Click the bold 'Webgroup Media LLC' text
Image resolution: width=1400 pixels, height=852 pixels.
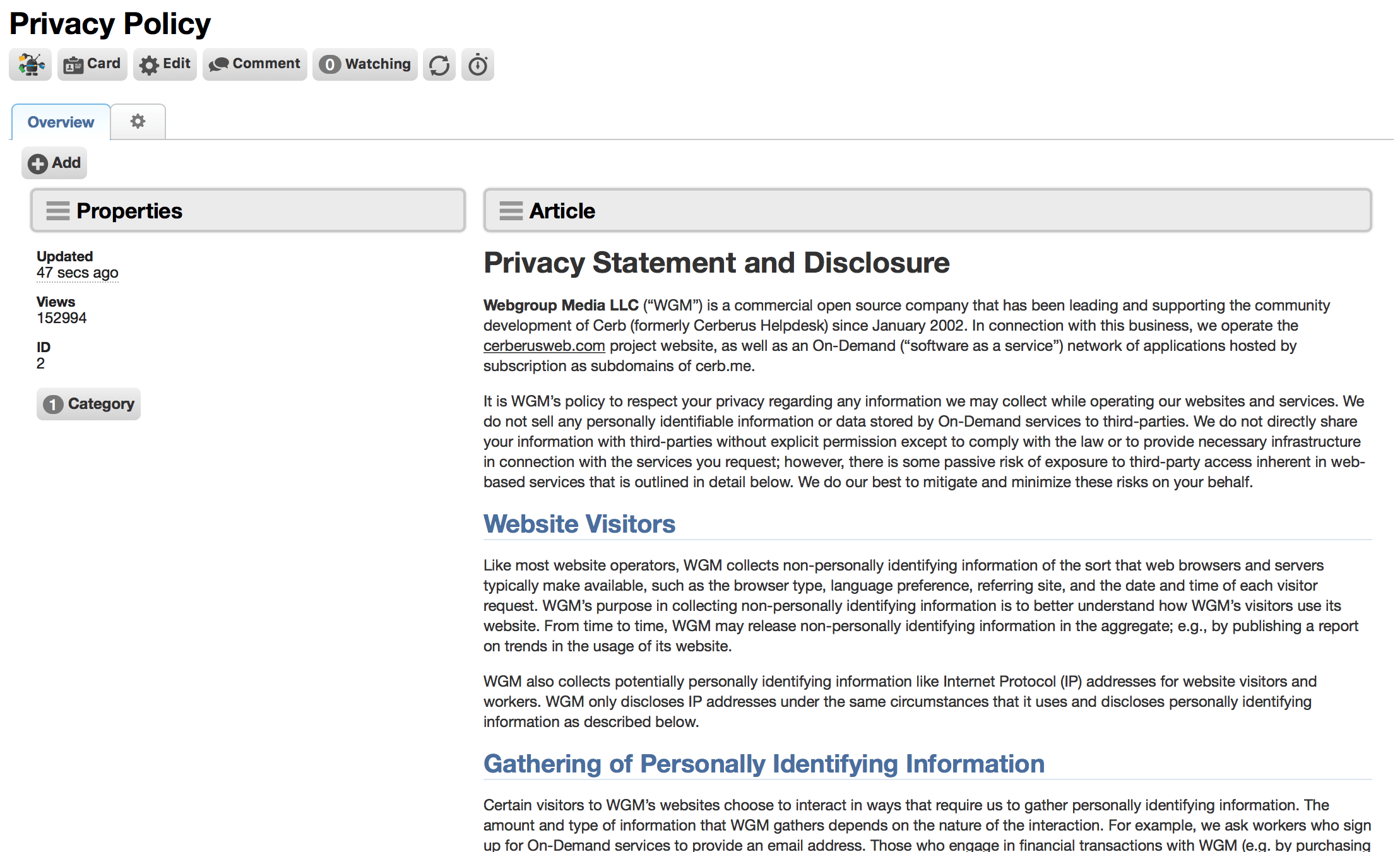[x=561, y=305]
